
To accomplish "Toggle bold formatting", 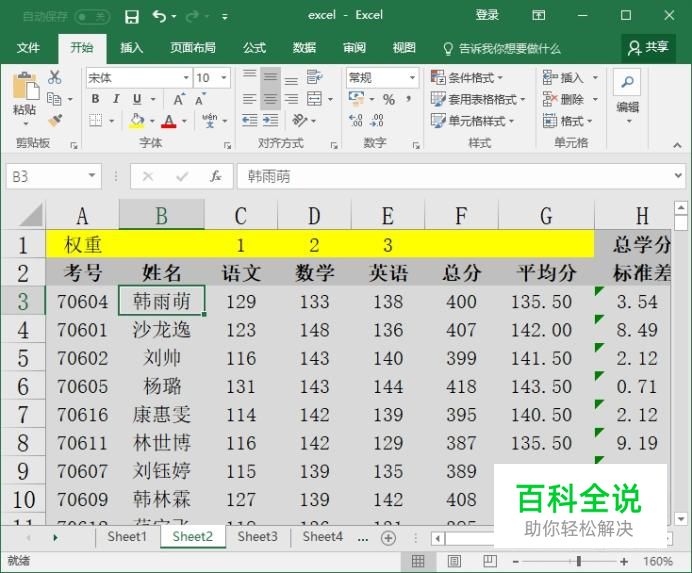I will tap(96, 99).
